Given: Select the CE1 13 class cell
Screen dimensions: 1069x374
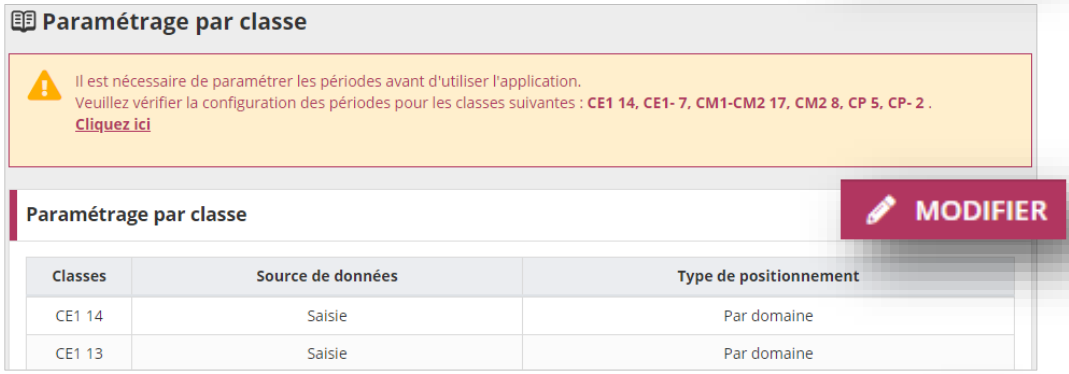Looking at the screenshot, I should tap(79, 354).
